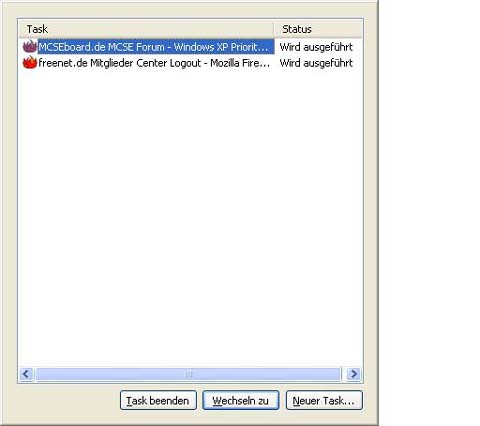Click the divider between Task and Status headers

click(274, 29)
